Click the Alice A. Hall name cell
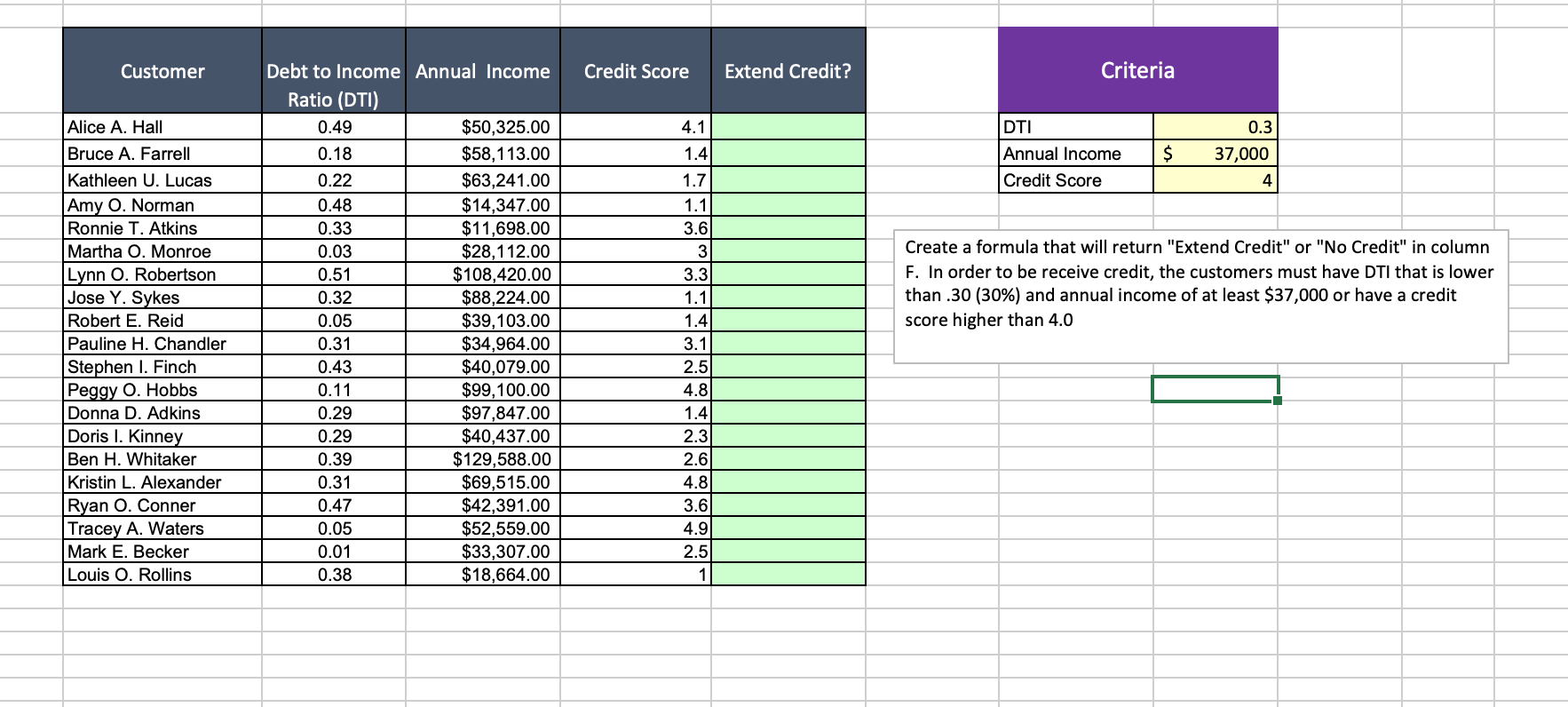 pos(162,127)
